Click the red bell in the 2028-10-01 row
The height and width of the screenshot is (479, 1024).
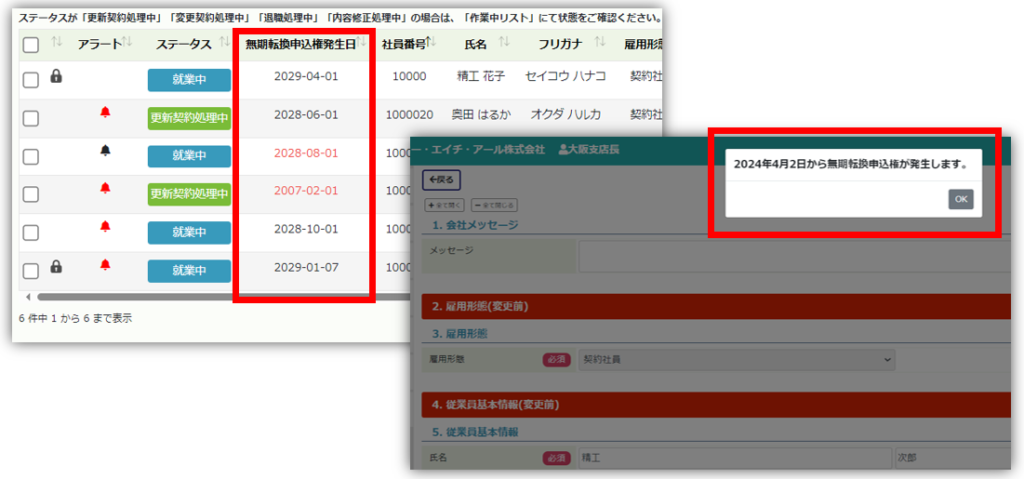(105, 227)
